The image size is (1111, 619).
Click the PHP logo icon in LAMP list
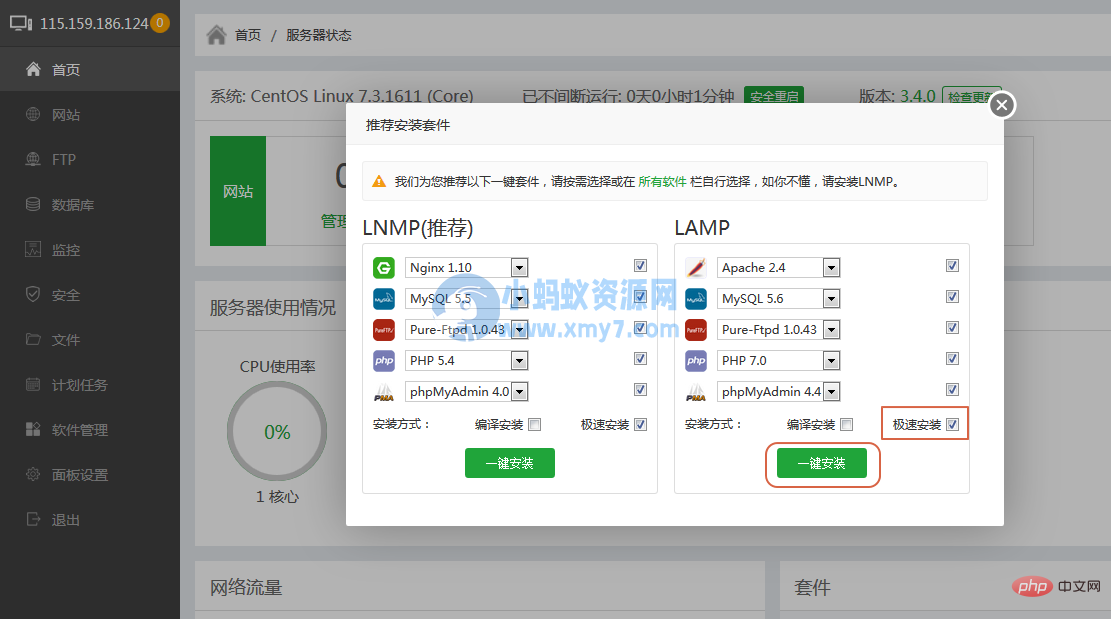[696, 361]
